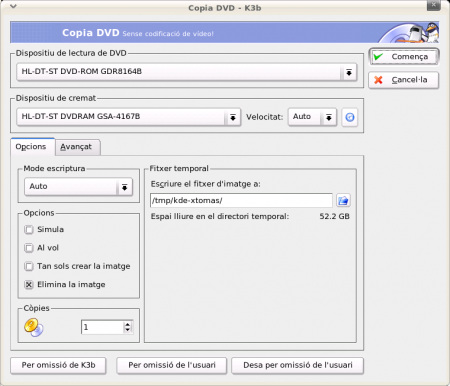Click the Espai lliure en el directori temporal label
Image resolution: width=450 pixels, height=386 pixels.
tap(220, 217)
